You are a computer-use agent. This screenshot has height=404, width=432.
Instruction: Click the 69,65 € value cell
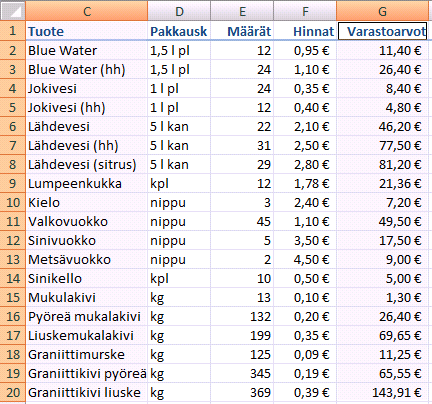pos(382,335)
